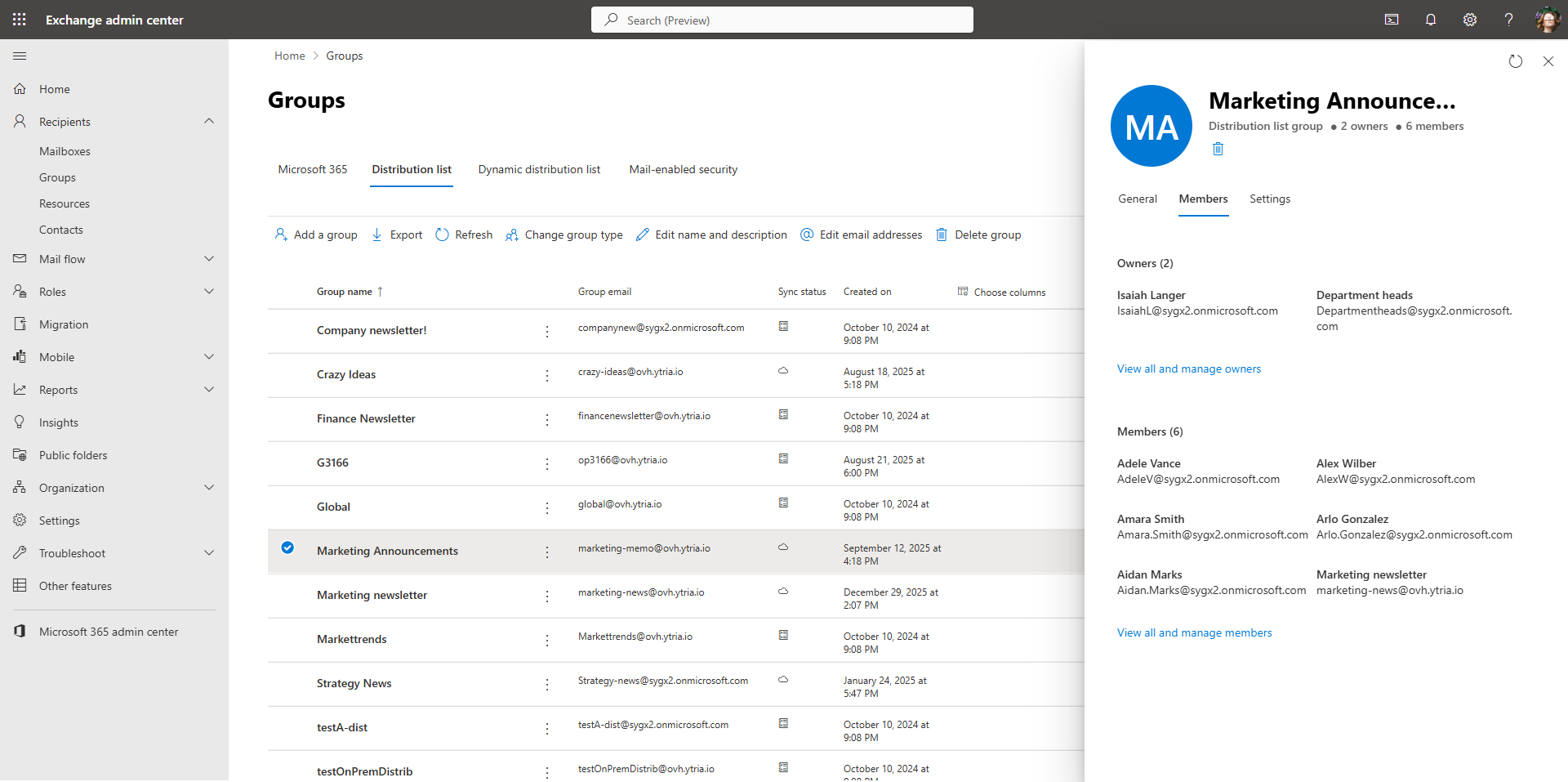Click the Search (Preview) box
This screenshot has height=782, width=1568.
click(x=782, y=20)
